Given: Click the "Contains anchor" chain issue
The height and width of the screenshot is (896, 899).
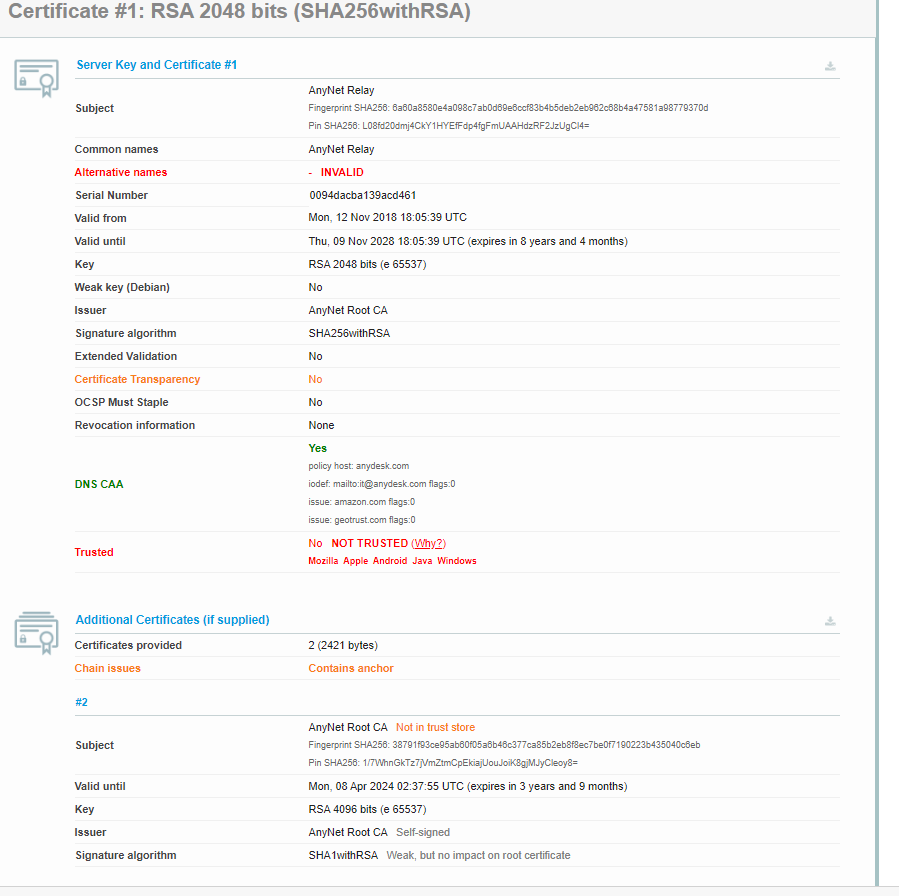Looking at the screenshot, I should (x=351, y=668).
